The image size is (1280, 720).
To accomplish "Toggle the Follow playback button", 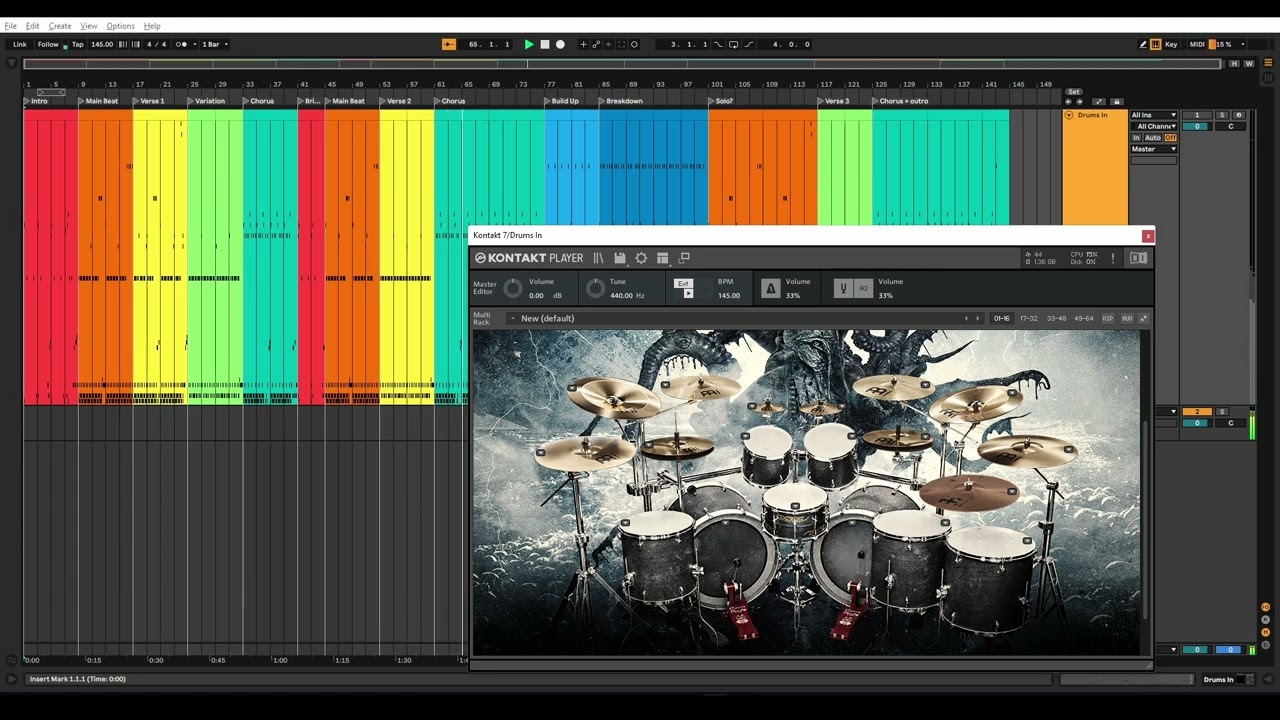I will tap(48, 44).
